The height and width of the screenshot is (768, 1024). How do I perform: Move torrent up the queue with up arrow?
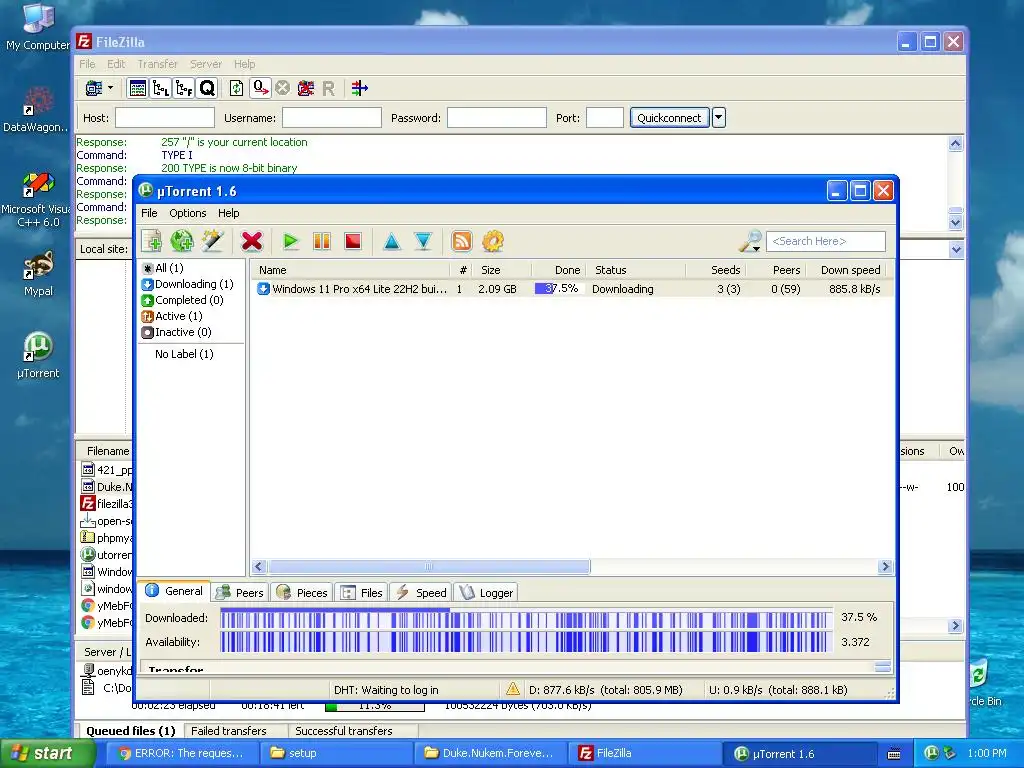[392, 241]
